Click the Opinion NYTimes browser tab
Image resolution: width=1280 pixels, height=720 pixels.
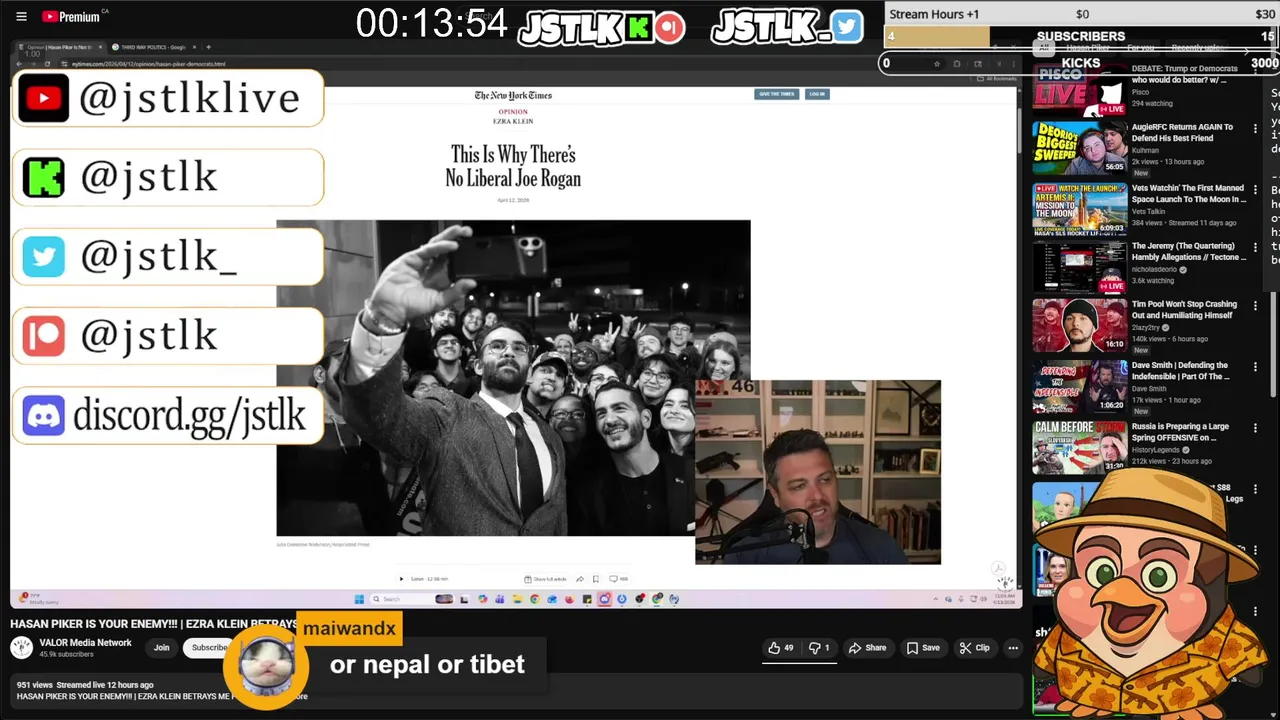tap(61, 47)
